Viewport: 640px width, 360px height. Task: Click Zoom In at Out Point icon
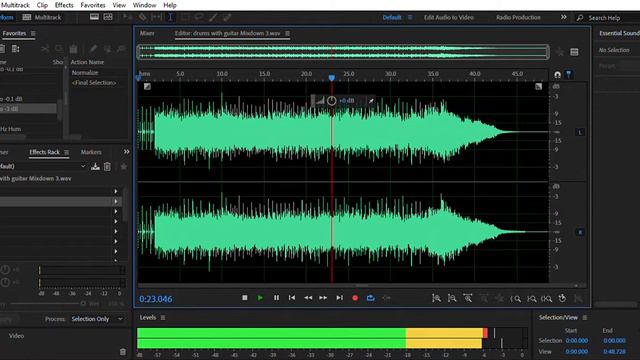coord(531,299)
